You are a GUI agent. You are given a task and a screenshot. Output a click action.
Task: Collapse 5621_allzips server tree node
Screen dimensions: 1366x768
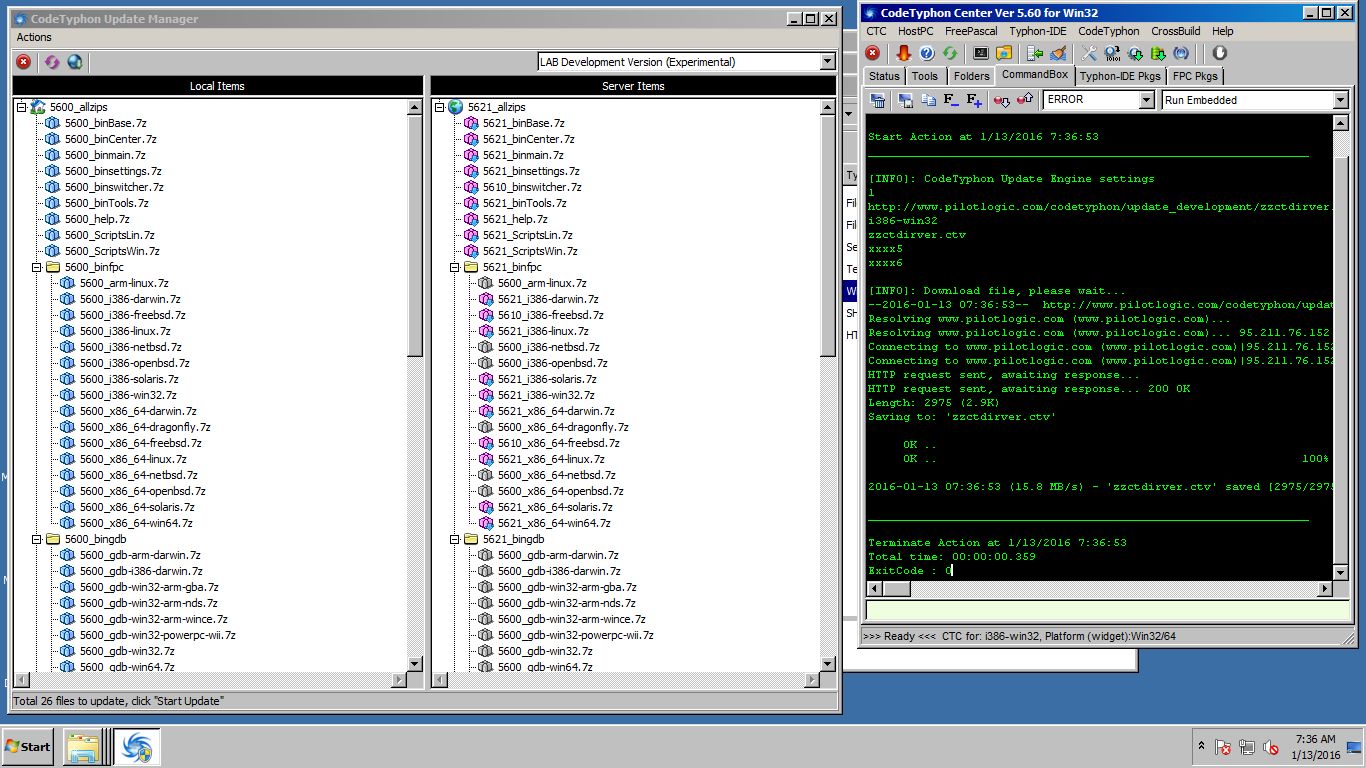coord(440,107)
